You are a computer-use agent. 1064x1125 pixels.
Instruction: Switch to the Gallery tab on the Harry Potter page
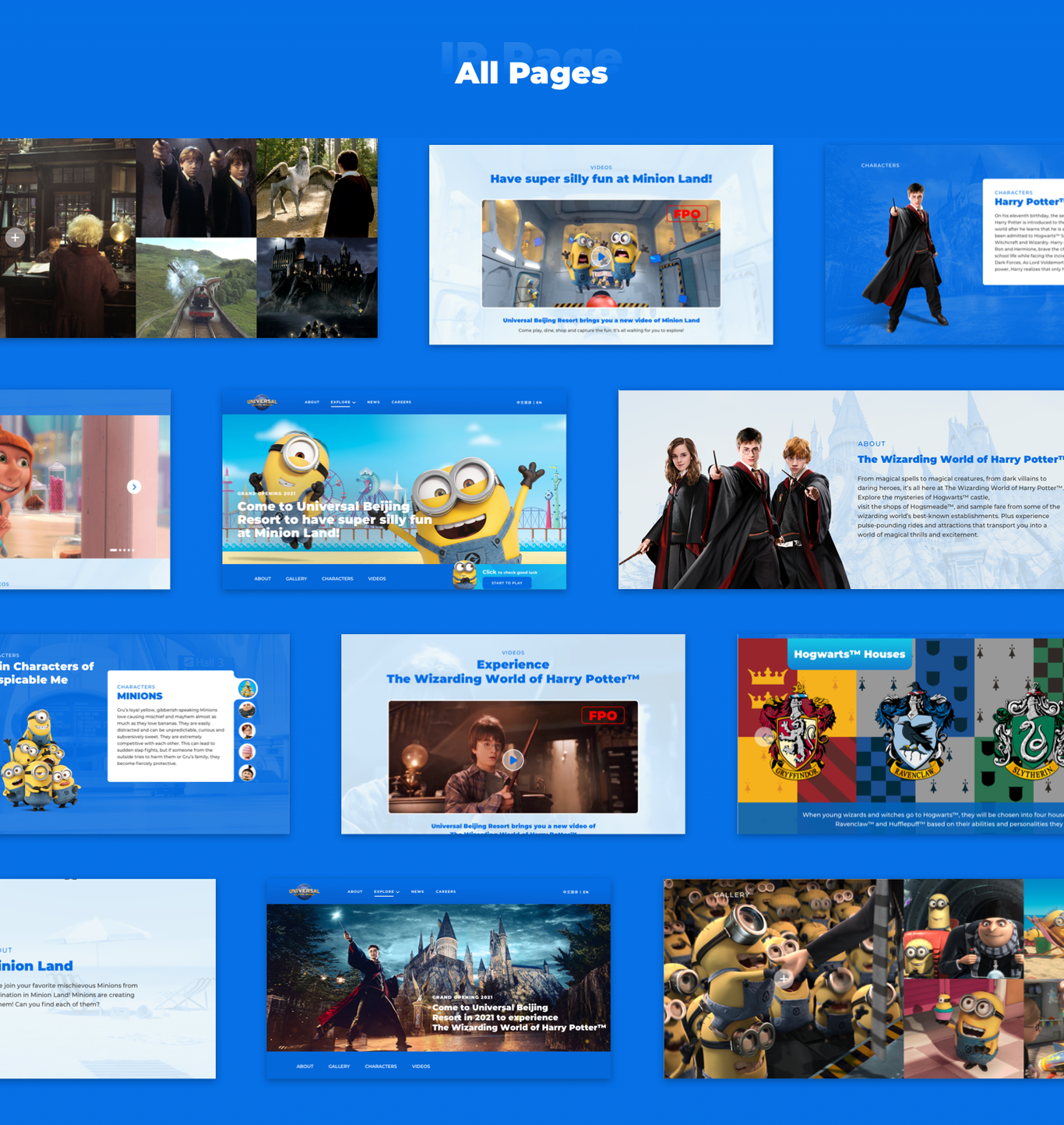[x=339, y=1067]
